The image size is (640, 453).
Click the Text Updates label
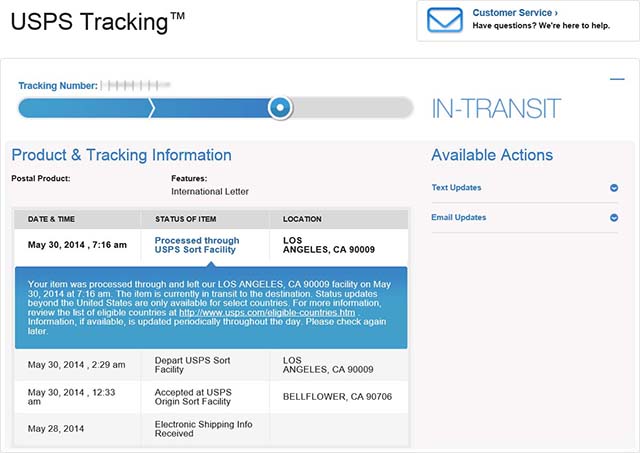tap(456, 187)
